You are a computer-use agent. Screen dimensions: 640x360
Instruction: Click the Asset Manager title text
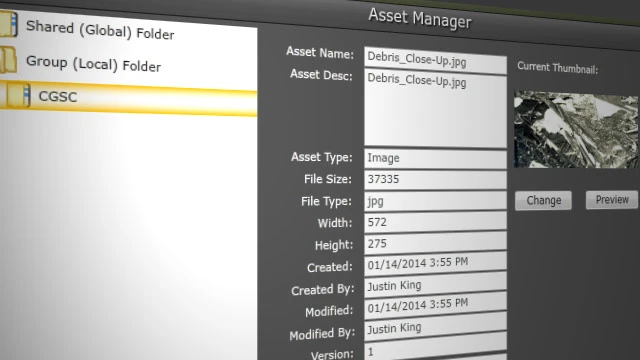[x=420, y=18]
